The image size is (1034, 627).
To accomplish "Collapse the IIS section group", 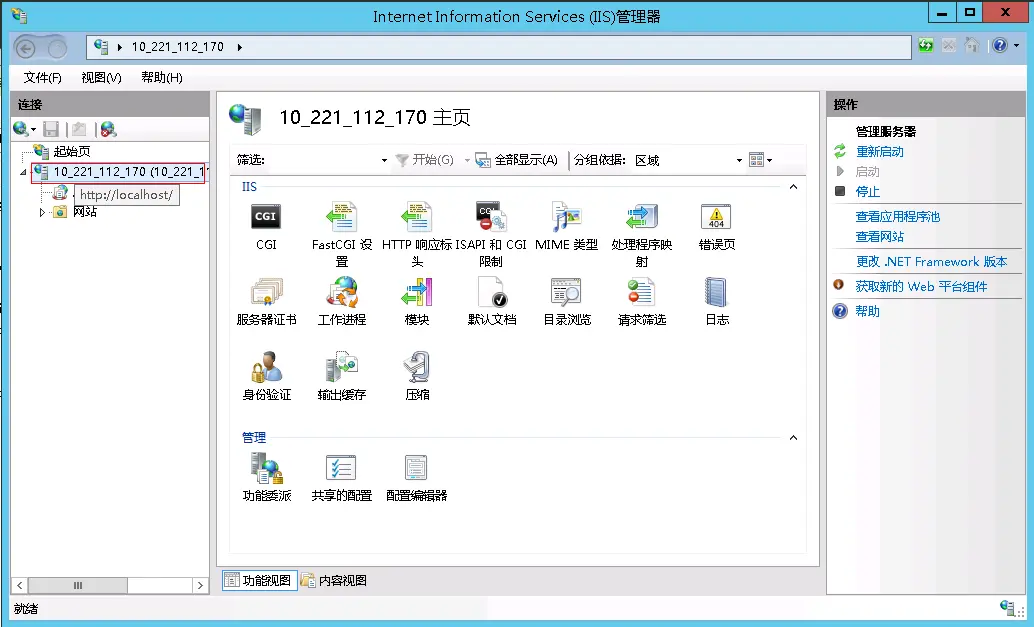I will [x=793, y=187].
